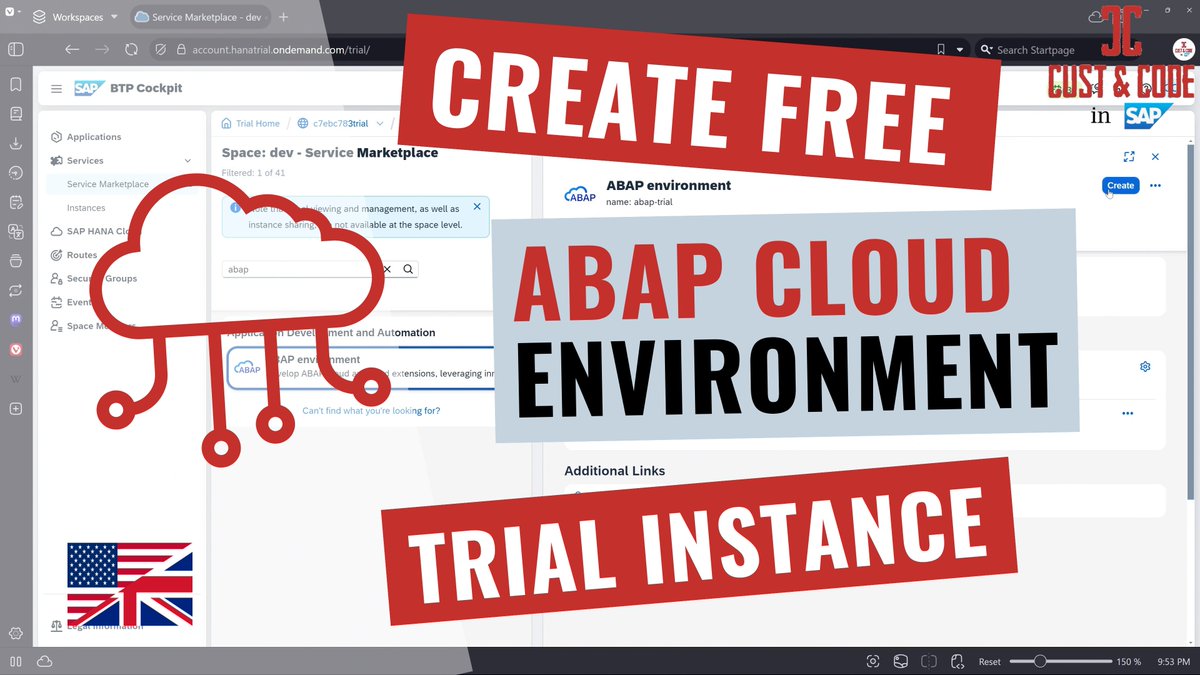Open the Bookmarks side panel
This screenshot has width=1200, height=675.
[x=15, y=85]
